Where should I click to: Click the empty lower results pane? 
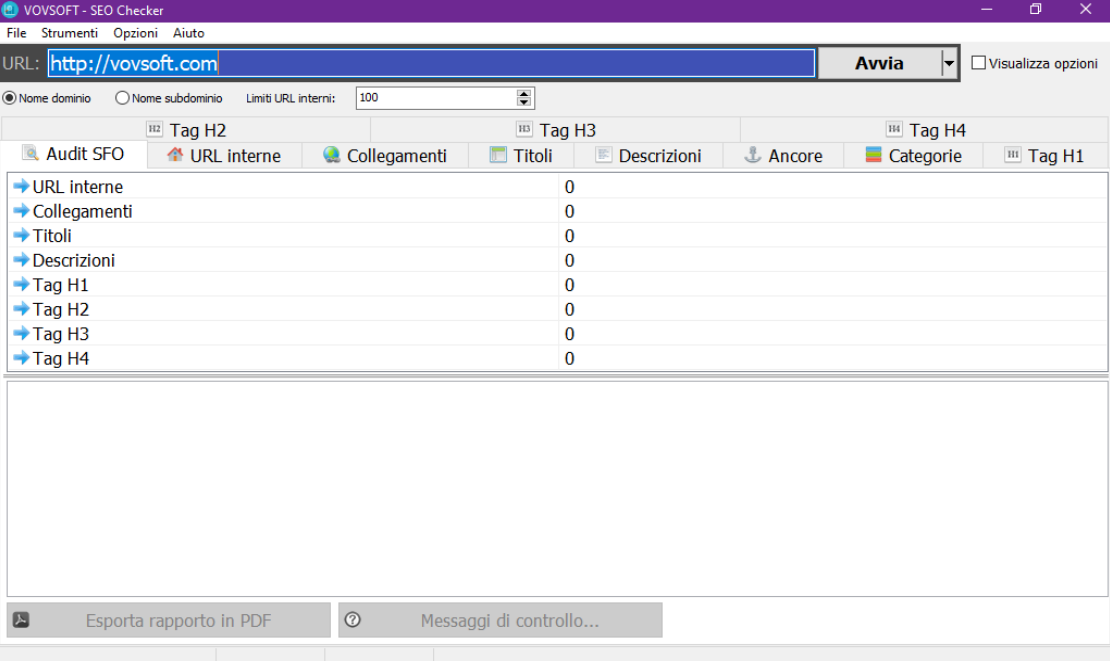point(557,489)
